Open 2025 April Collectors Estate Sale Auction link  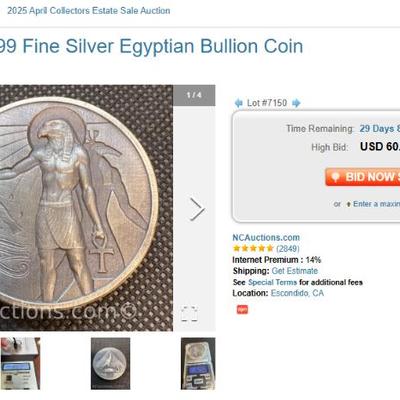(x=89, y=11)
